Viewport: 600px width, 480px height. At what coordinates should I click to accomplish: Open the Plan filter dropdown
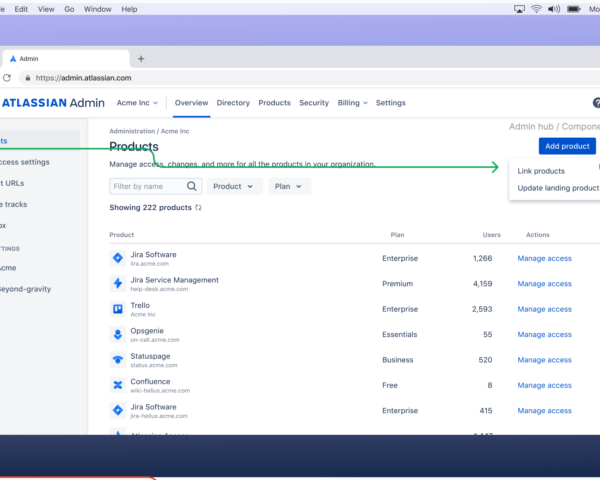point(289,186)
